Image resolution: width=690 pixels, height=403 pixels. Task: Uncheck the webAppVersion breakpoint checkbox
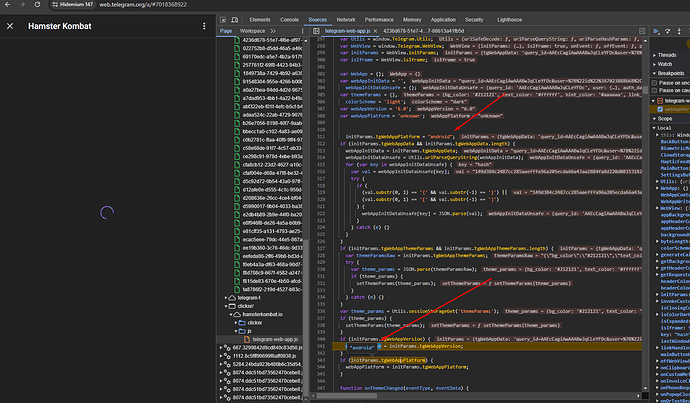(660, 109)
